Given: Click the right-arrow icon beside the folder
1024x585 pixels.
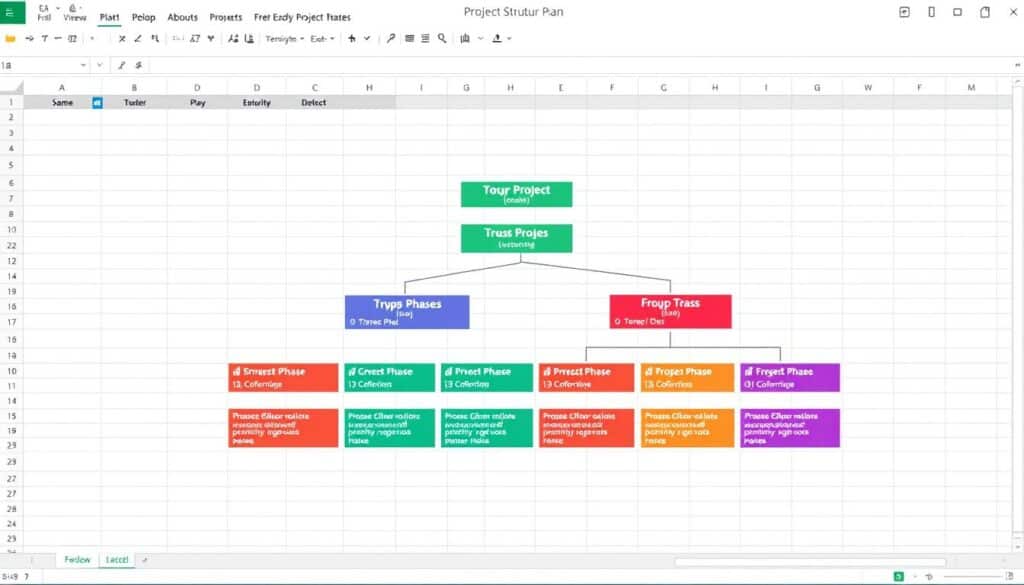Looking at the screenshot, I should click(x=29, y=39).
